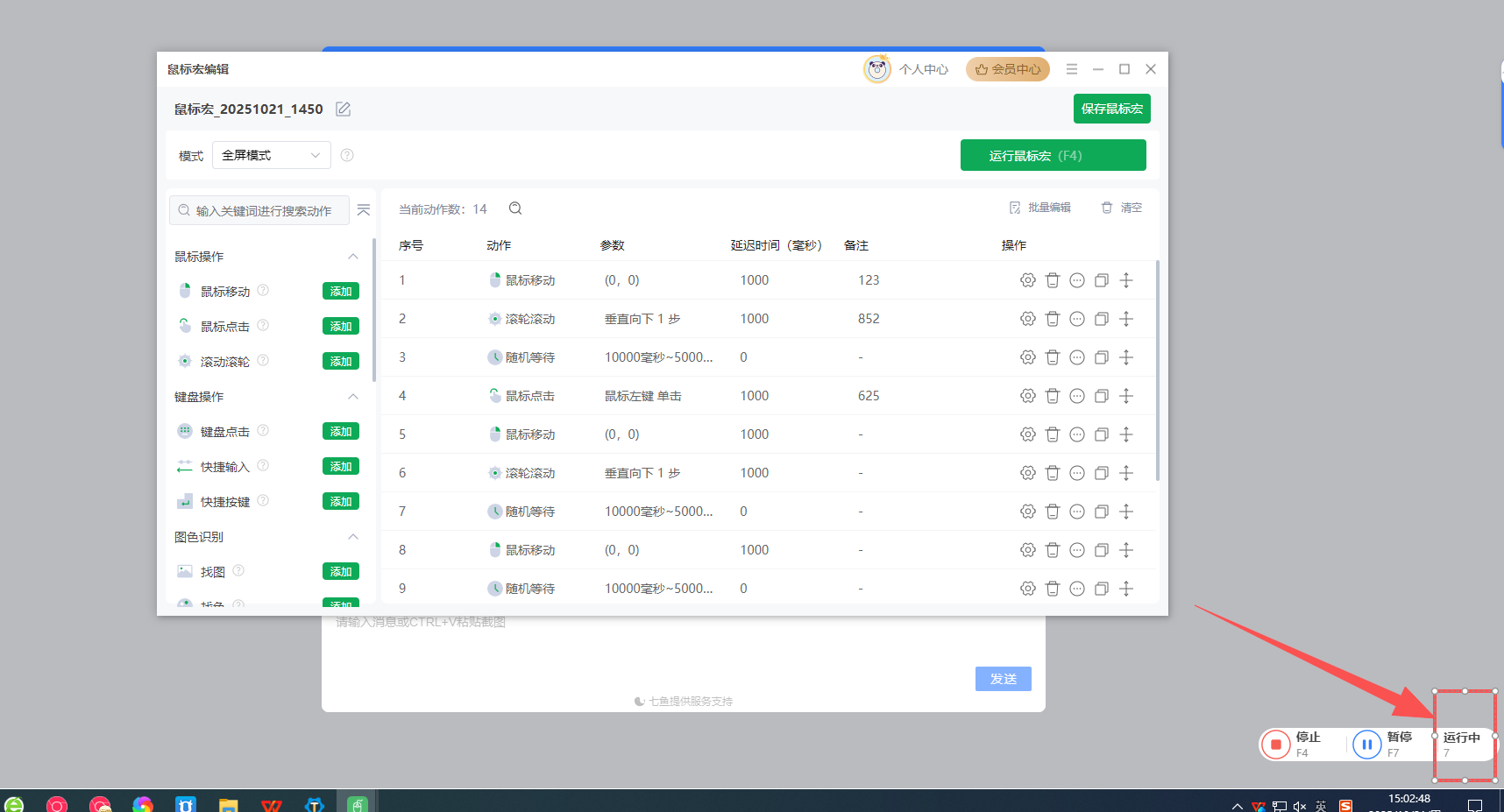Click the search icon beside action count
Viewport: 1504px width, 812px height.
coord(515,208)
